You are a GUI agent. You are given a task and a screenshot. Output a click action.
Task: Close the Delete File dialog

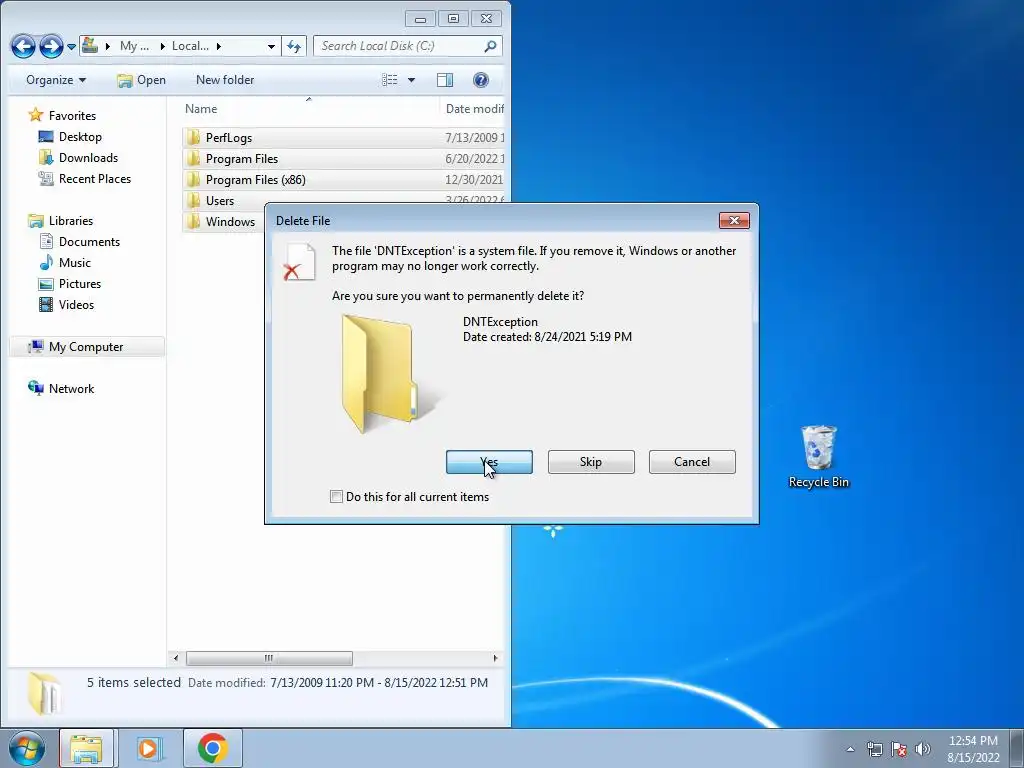[734, 221]
